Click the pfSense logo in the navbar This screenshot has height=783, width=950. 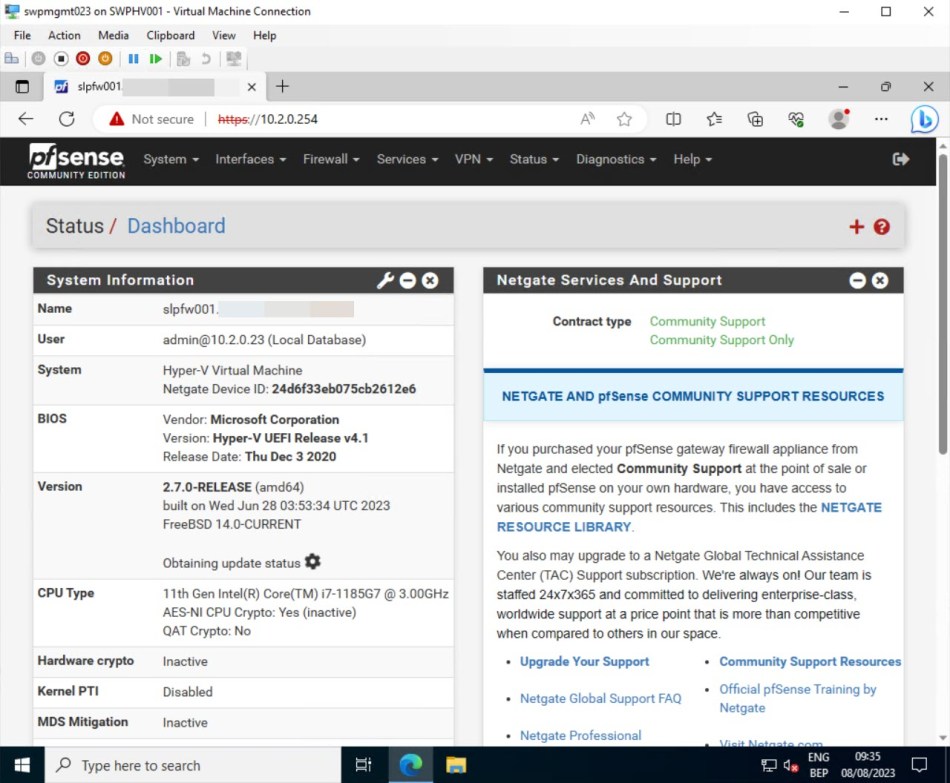click(75, 159)
